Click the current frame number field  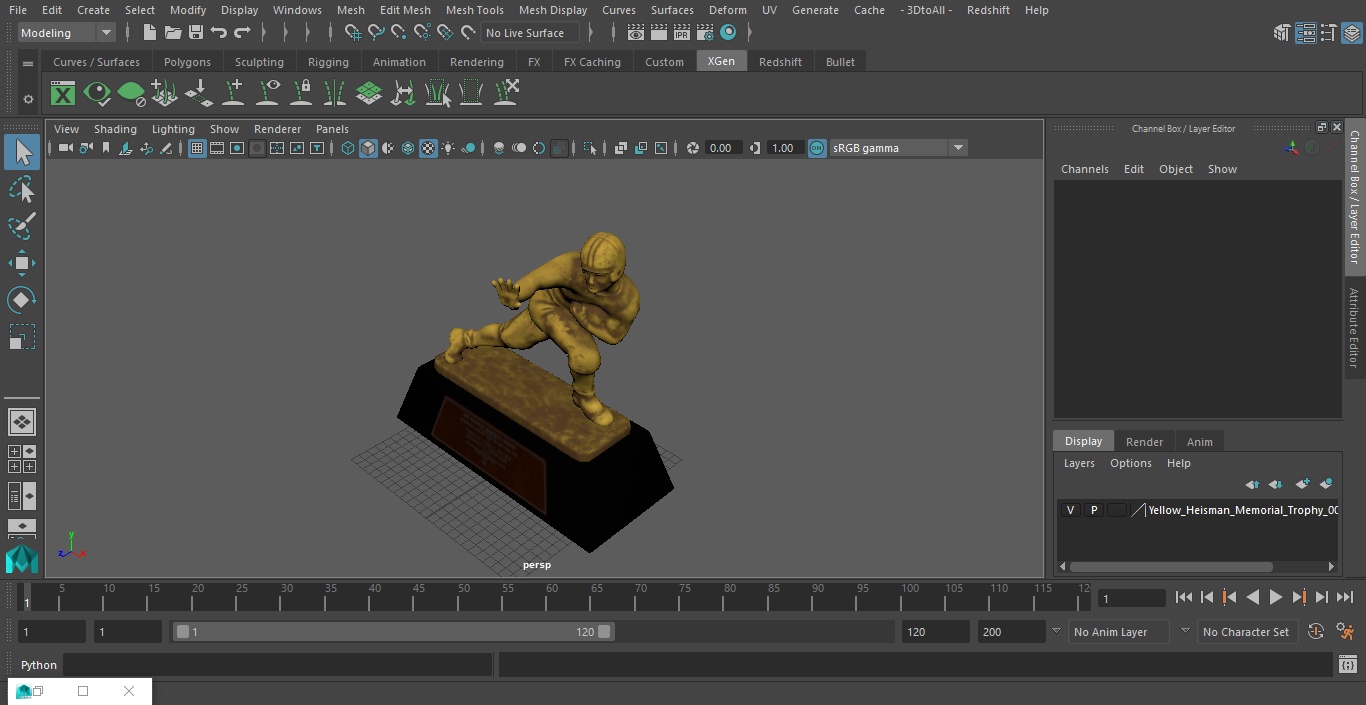(1132, 598)
